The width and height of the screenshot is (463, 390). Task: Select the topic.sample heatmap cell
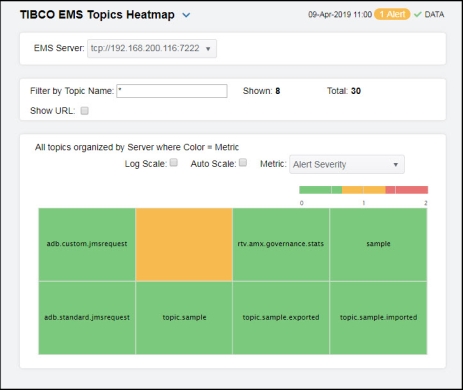click(184, 318)
